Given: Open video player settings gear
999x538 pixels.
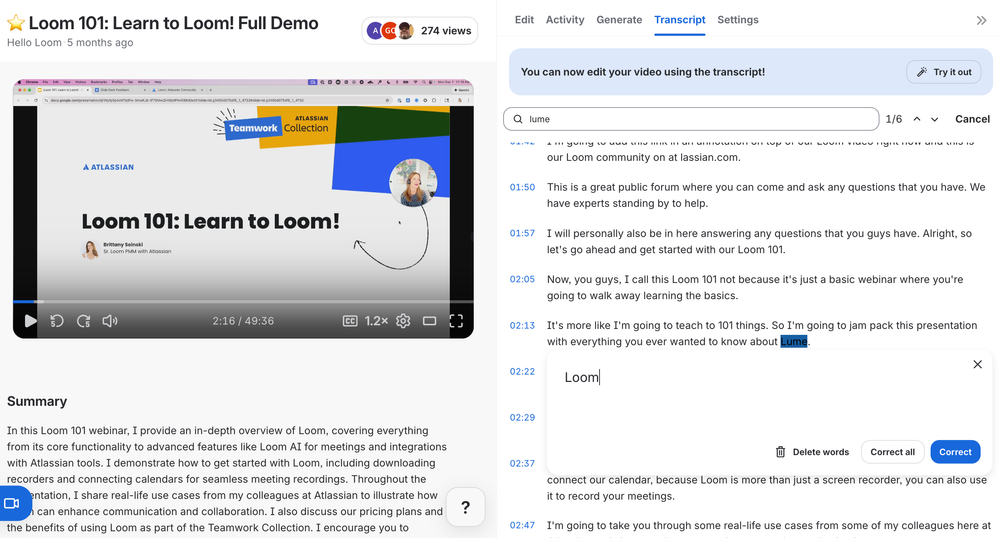Looking at the screenshot, I should [403, 321].
